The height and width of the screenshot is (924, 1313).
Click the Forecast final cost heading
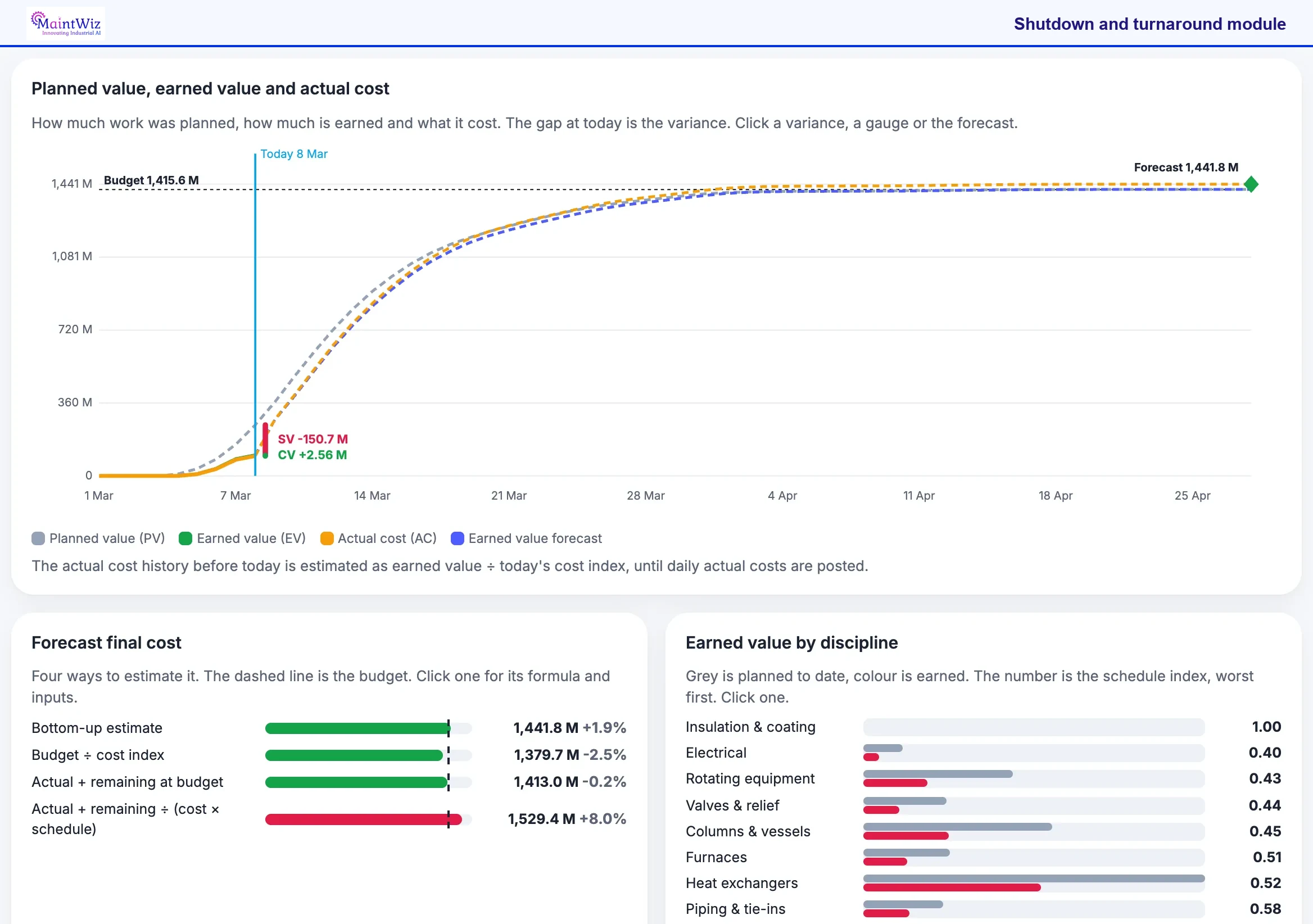(106, 642)
